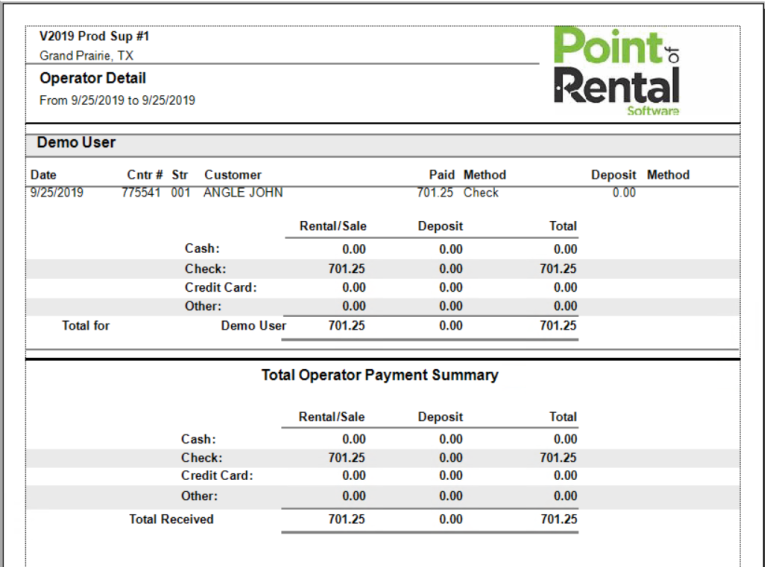The image size is (767, 567).
Task: Click Credit Card label in Demo User section
Action: [220, 288]
